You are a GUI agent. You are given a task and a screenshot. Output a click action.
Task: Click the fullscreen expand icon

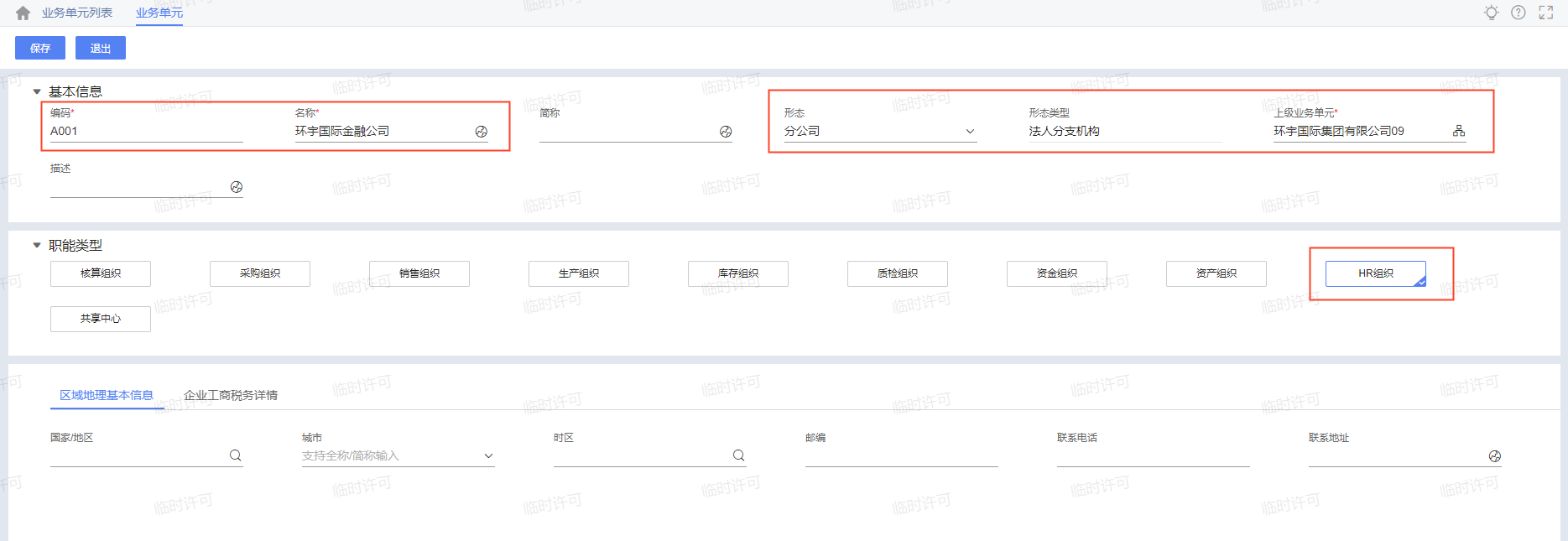coord(1546,13)
